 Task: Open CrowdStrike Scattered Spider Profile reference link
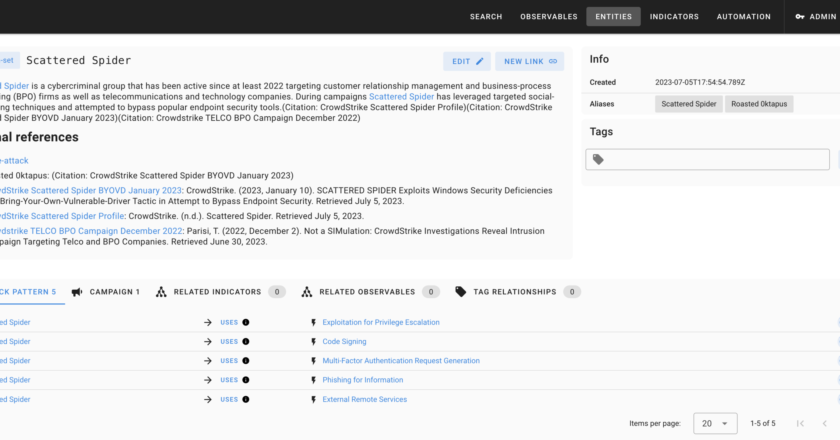coord(62,216)
